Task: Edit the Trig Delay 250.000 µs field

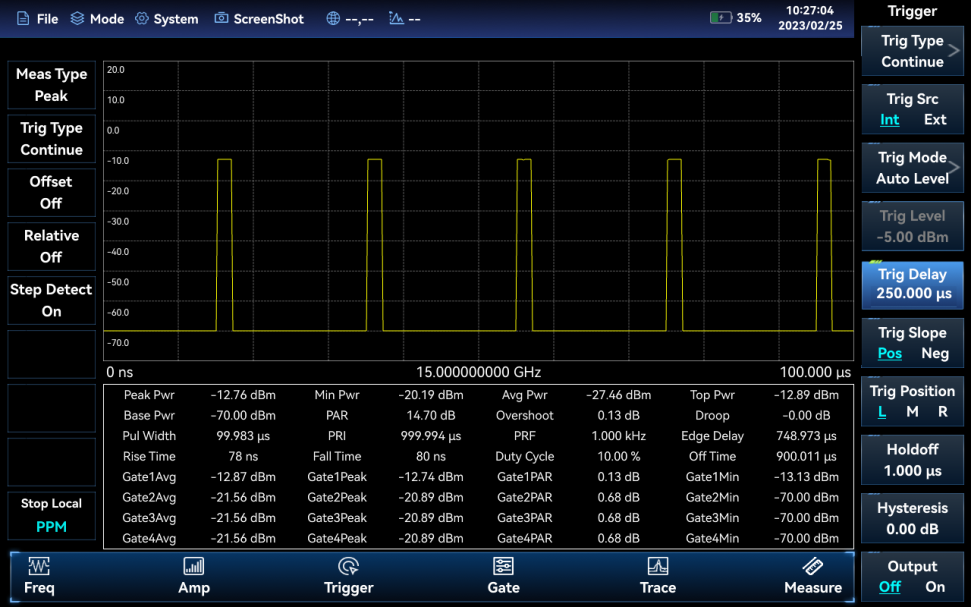Action: point(912,285)
